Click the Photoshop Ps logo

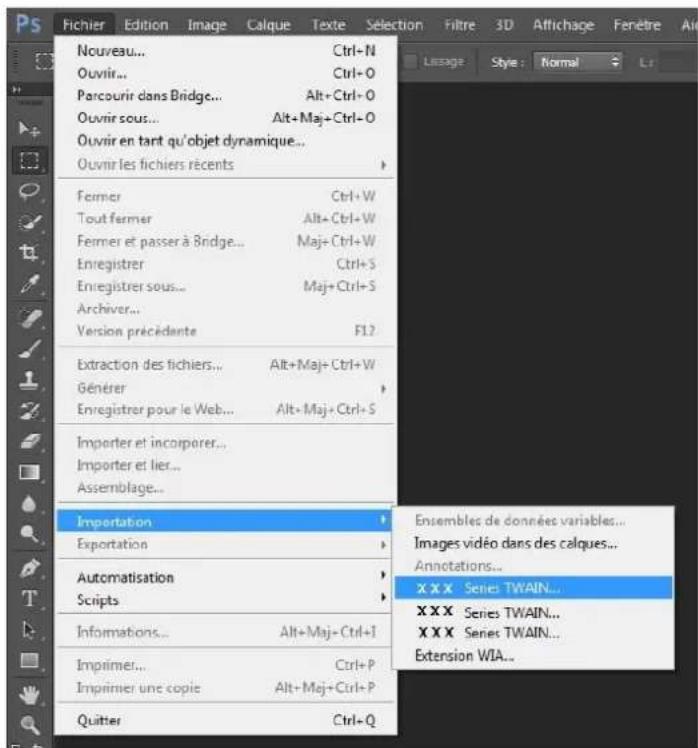click(x=28, y=24)
